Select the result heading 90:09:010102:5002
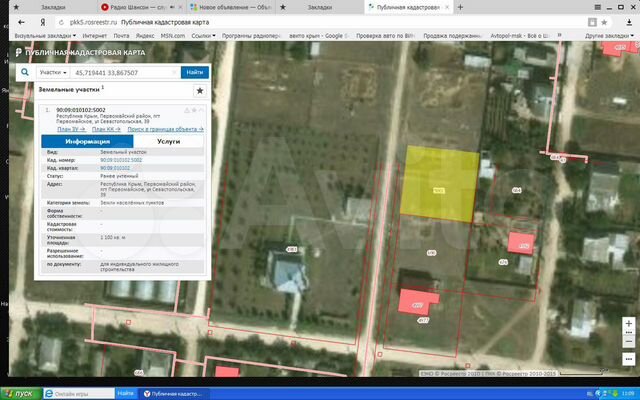This screenshot has width=640, height=400. point(81,110)
